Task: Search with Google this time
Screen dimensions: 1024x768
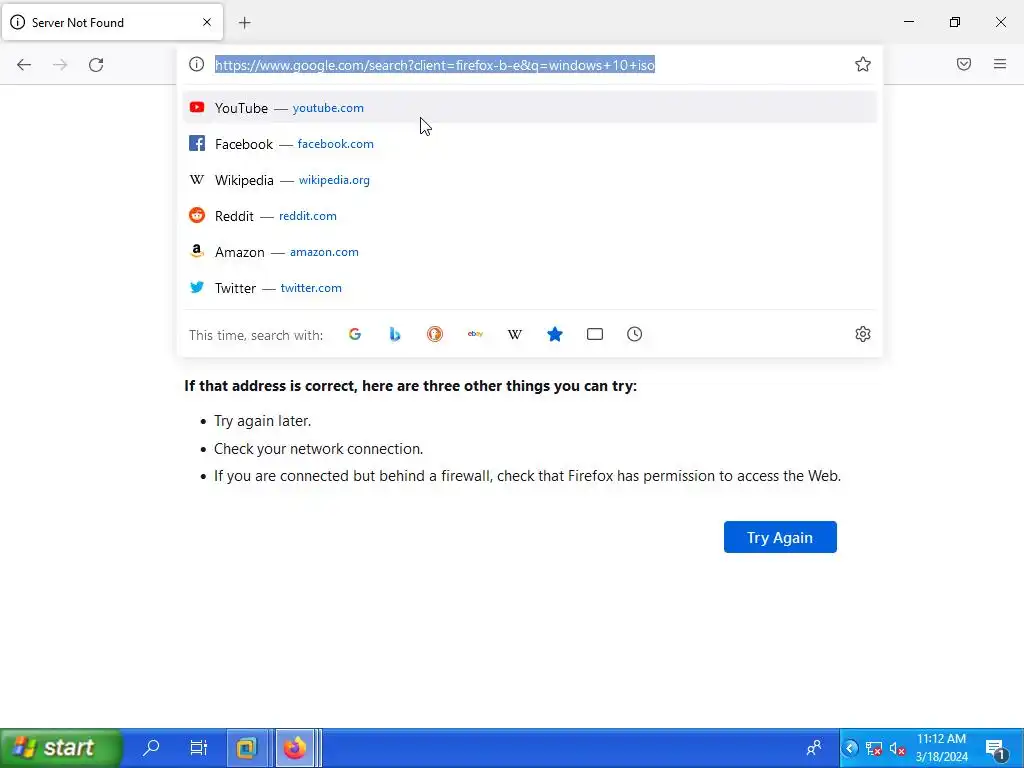Action: tap(355, 334)
